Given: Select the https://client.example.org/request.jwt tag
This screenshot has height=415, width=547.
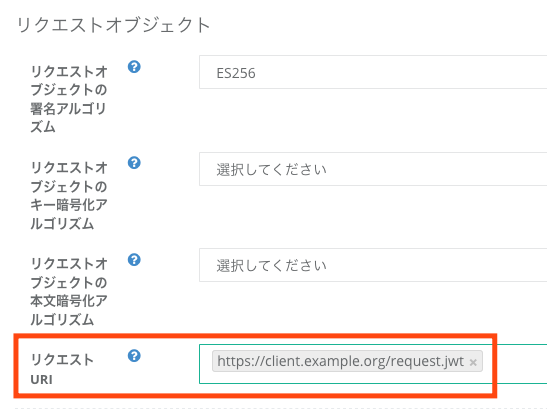Looking at the screenshot, I should [340, 361].
